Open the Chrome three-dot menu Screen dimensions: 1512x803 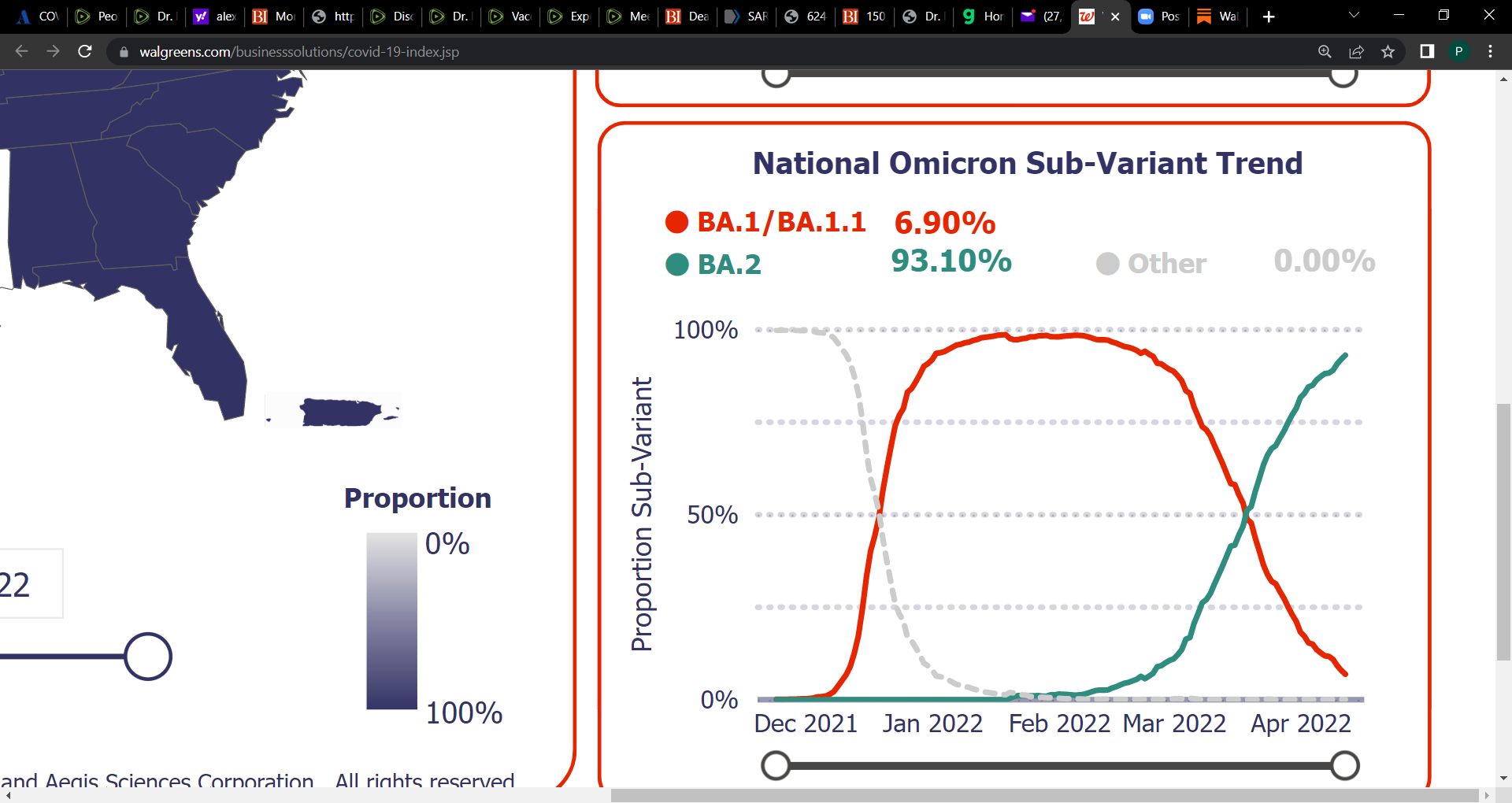pyautogui.click(x=1490, y=51)
